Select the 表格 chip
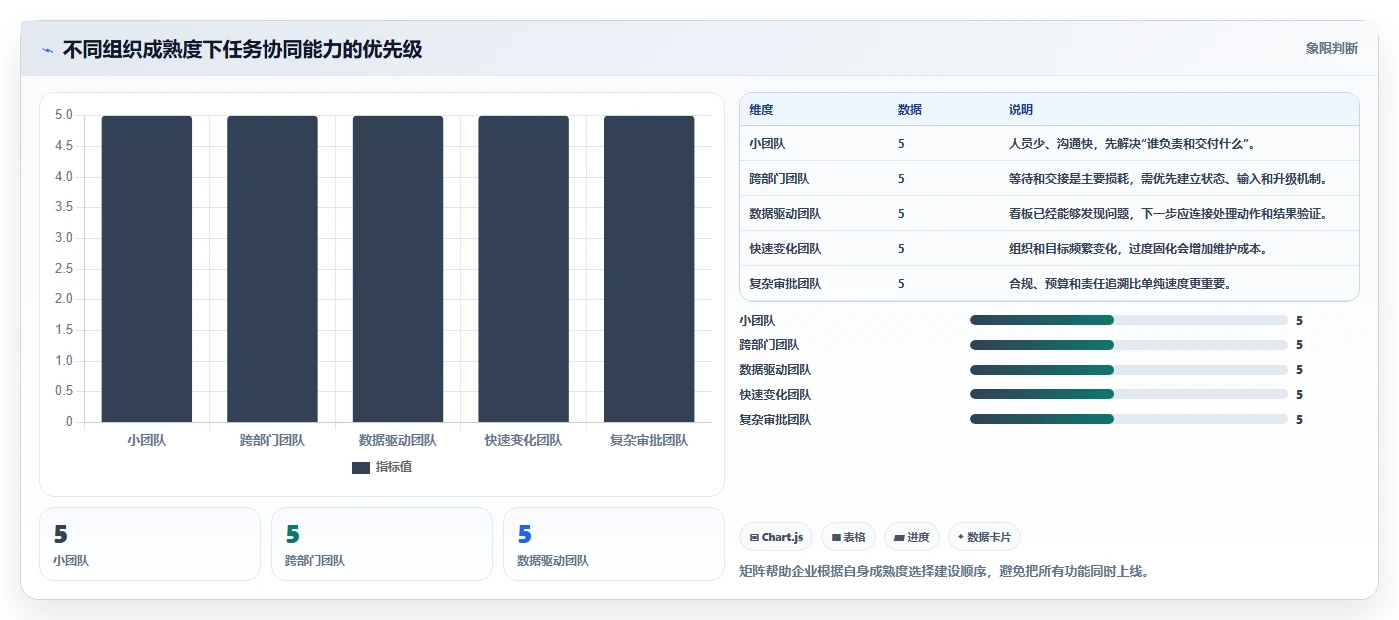 point(848,537)
